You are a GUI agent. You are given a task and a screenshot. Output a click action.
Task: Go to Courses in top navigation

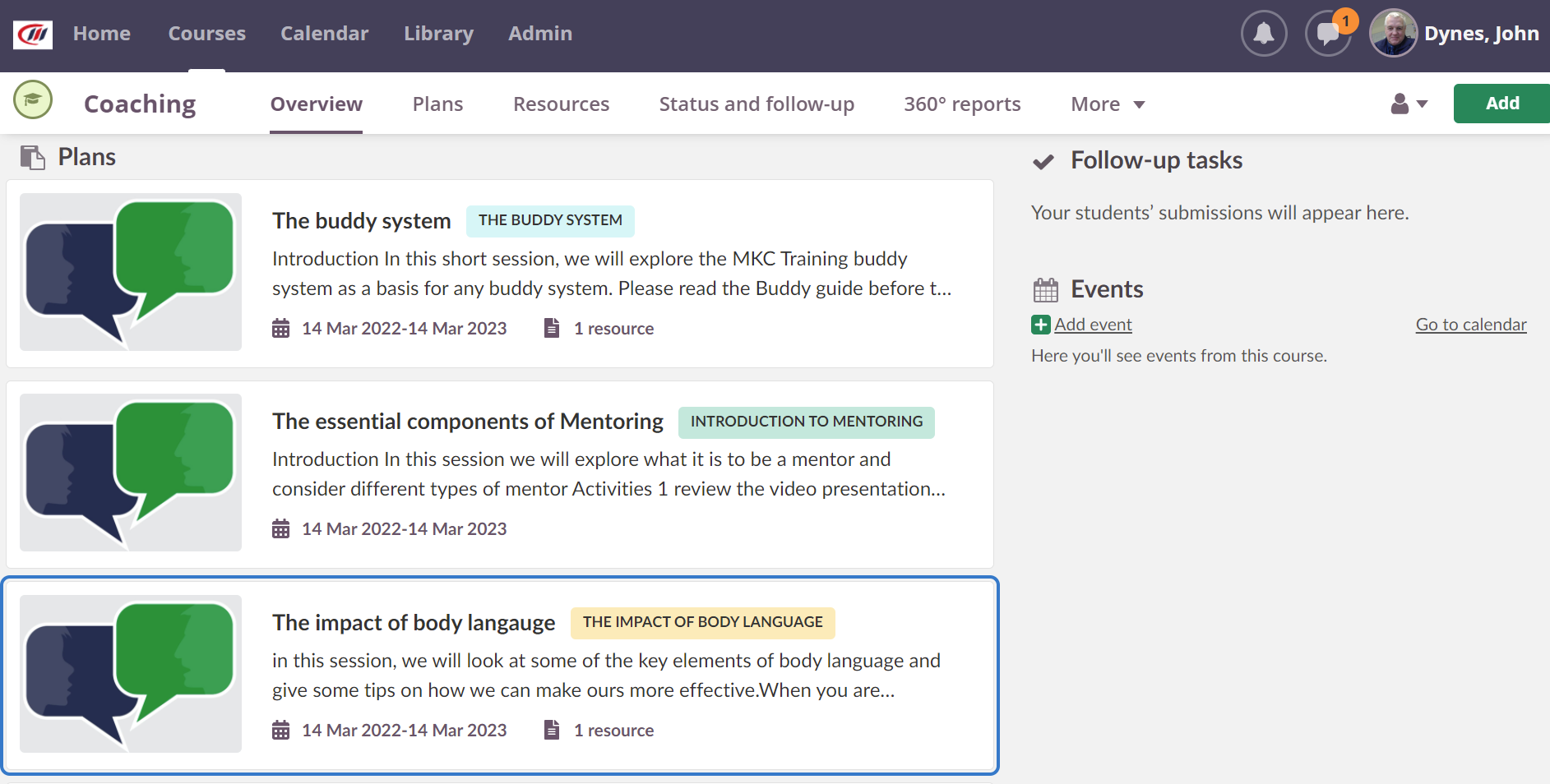pos(207,34)
